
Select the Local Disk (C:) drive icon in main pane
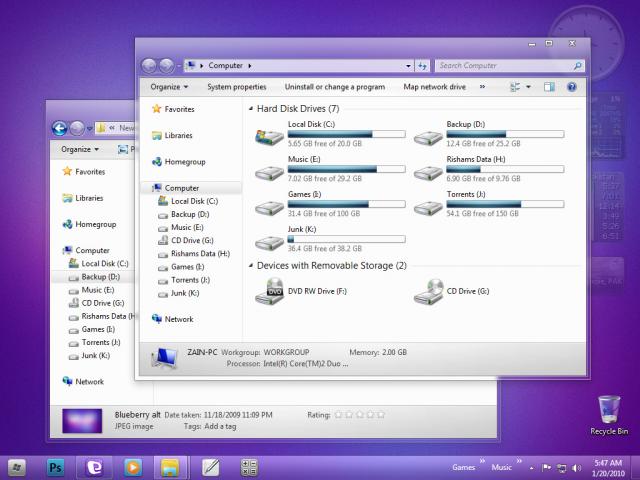[x=269, y=136]
